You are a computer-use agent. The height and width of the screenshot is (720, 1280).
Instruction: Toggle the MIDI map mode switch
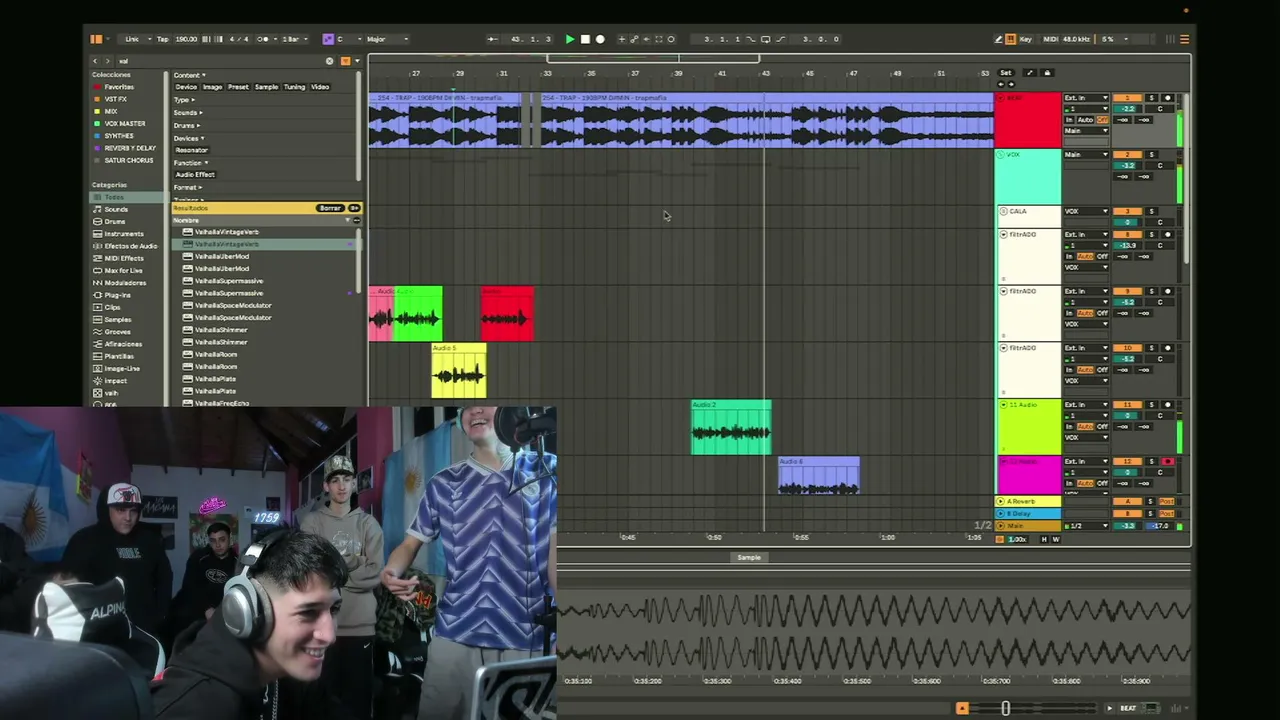[x=1050, y=39]
